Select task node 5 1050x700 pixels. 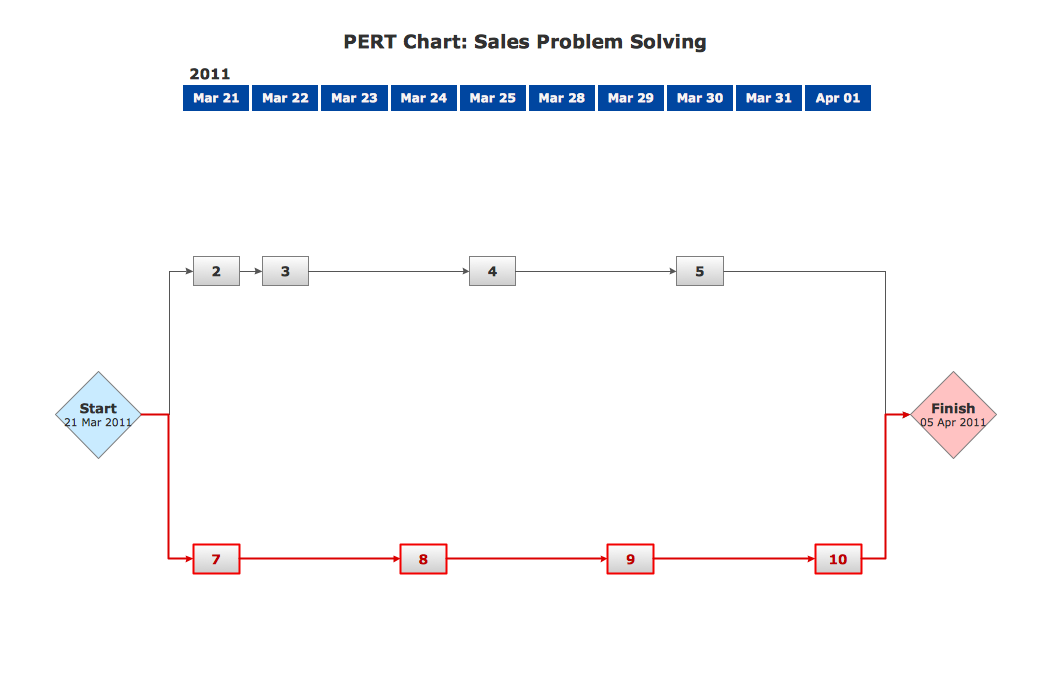[699, 271]
